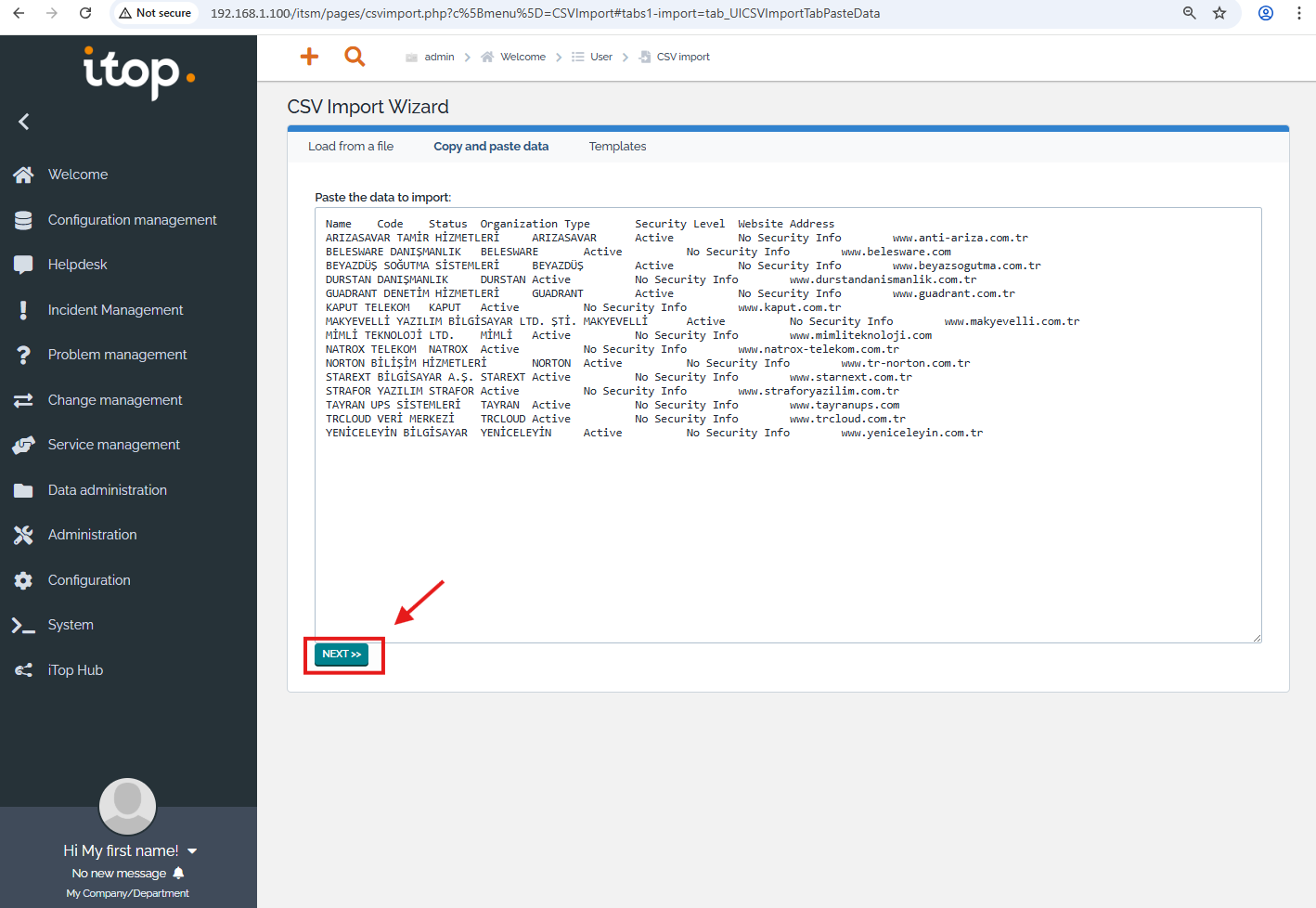The image size is (1316, 908).
Task: Open Problem management menu entry
Action: coord(117,355)
